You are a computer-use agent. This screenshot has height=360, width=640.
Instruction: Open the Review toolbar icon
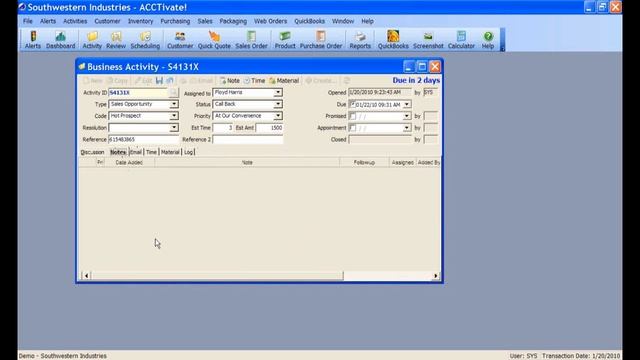click(116, 40)
